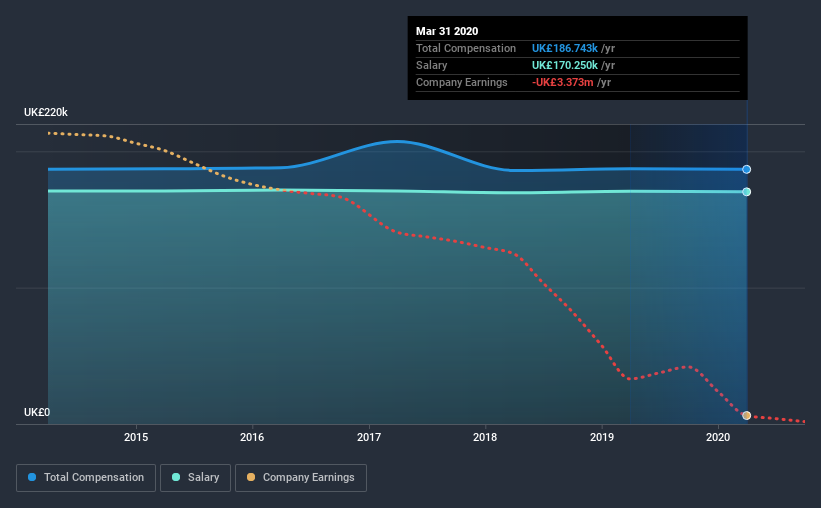Click the 2017 x-axis label
The image size is (821, 508).
pos(369,437)
